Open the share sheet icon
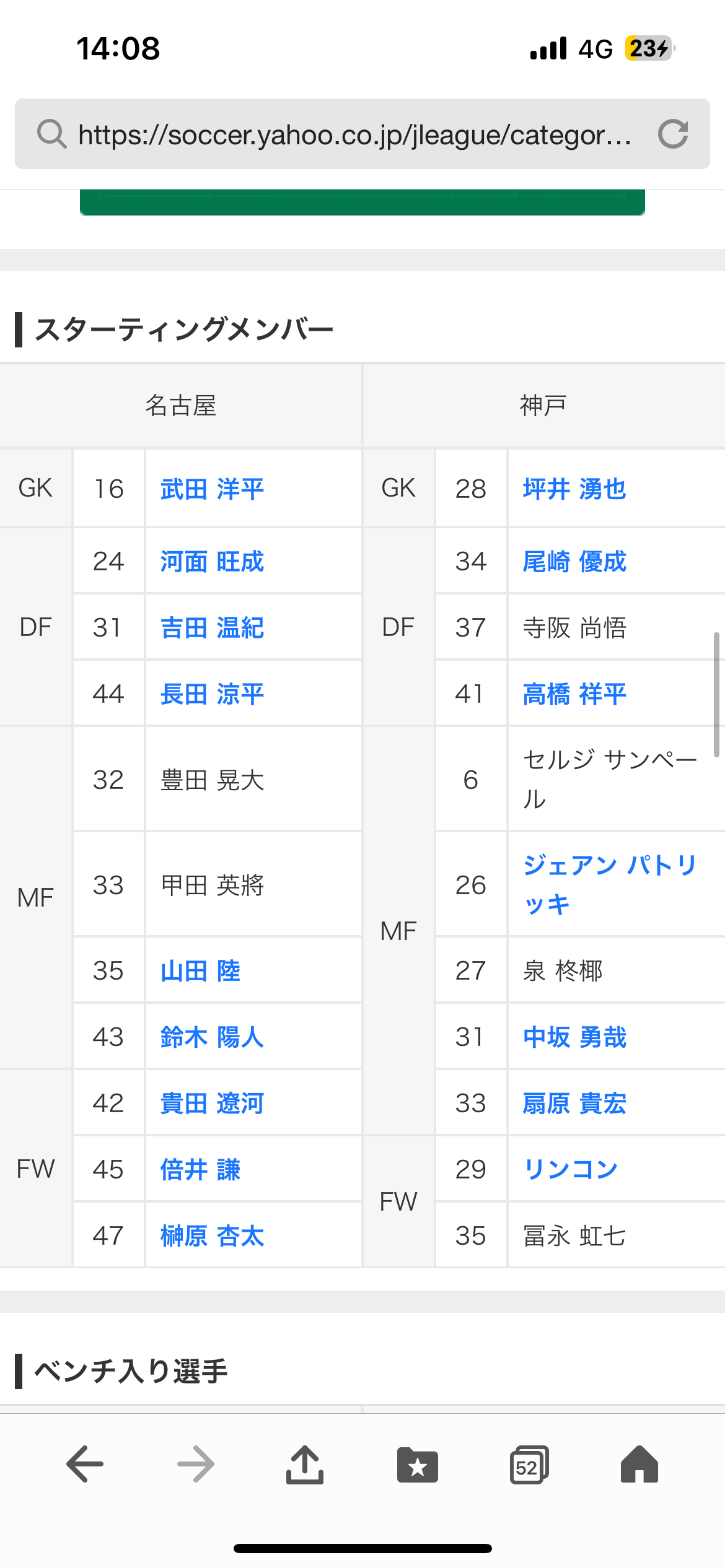 305,1465
